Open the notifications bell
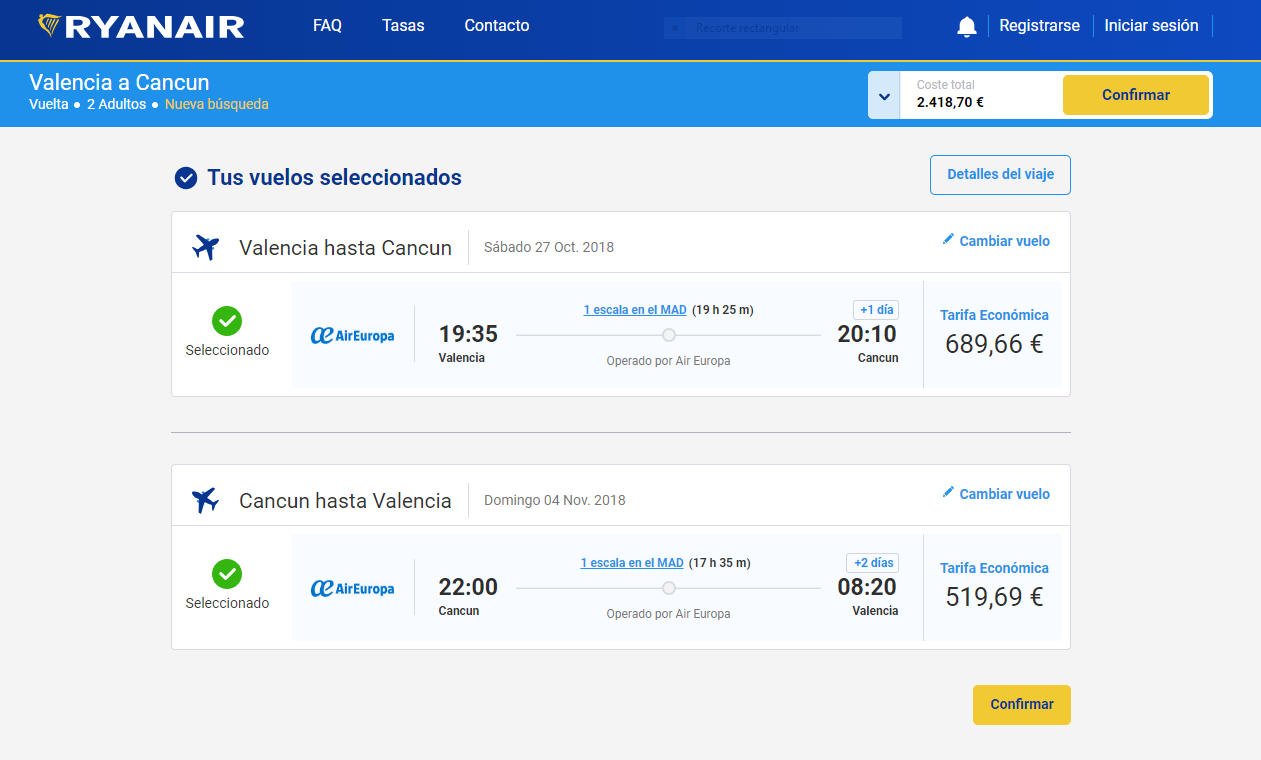The width and height of the screenshot is (1261, 760). (966, 27)
